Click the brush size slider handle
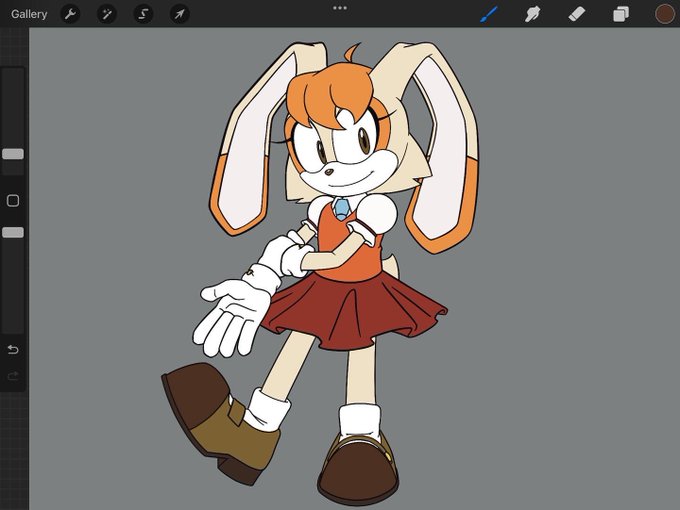 [13, 154]
